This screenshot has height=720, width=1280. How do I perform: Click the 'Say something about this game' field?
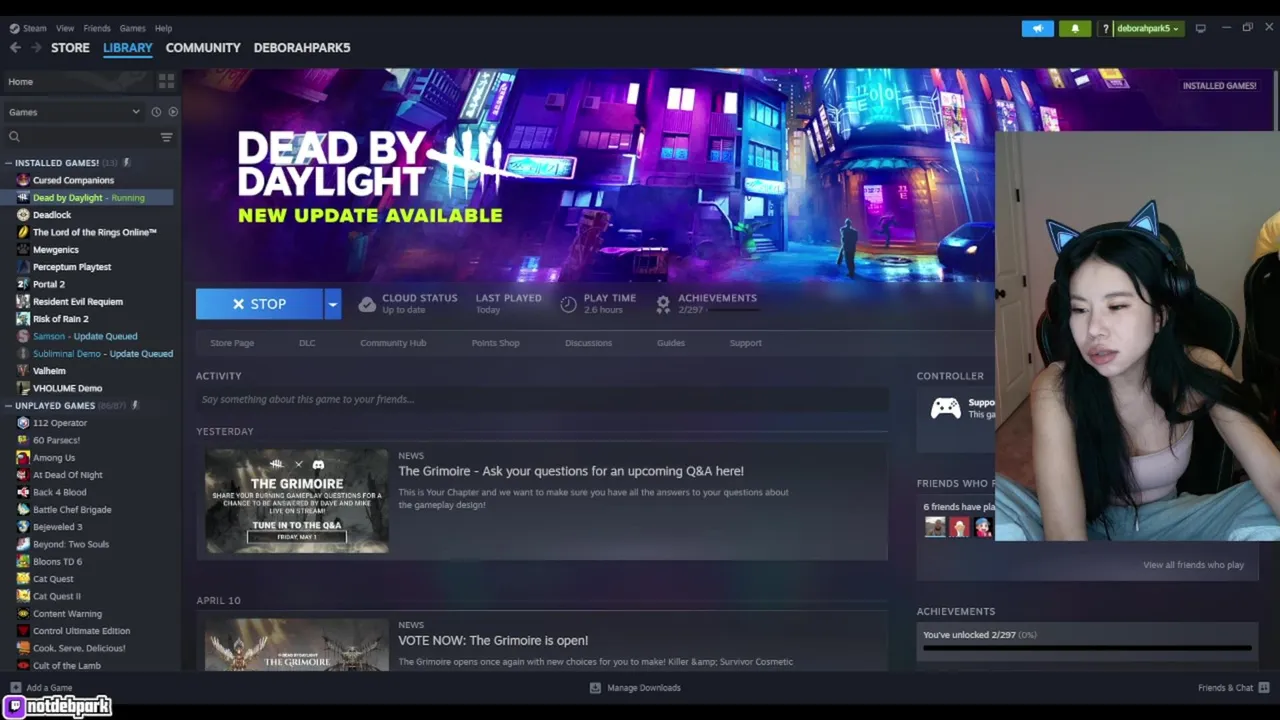pyautogui.click(x=542, y=399)
